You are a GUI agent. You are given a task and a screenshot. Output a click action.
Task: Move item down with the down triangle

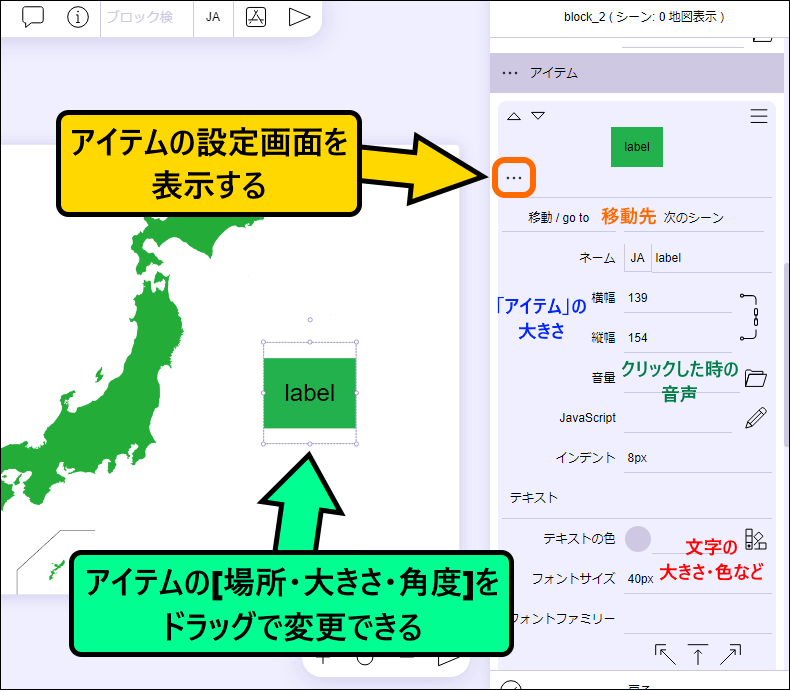pos(538,116)
